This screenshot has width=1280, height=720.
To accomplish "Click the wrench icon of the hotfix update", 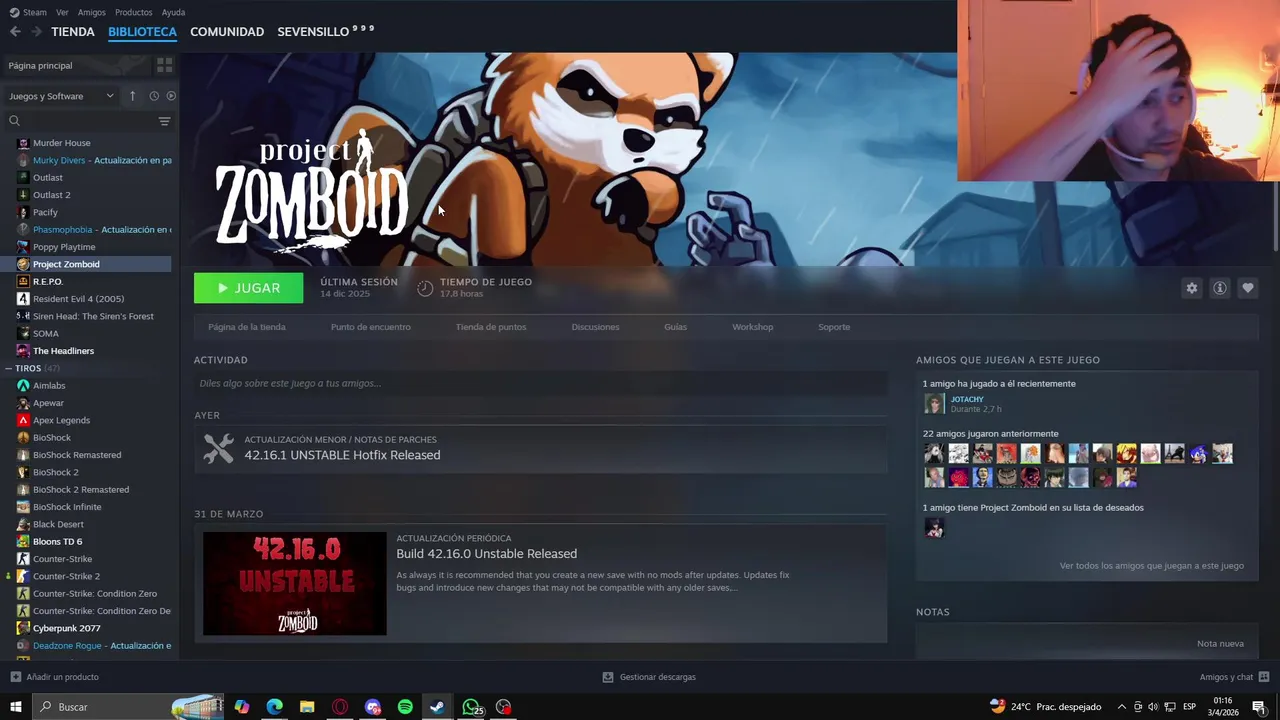I will click(218, 448).
